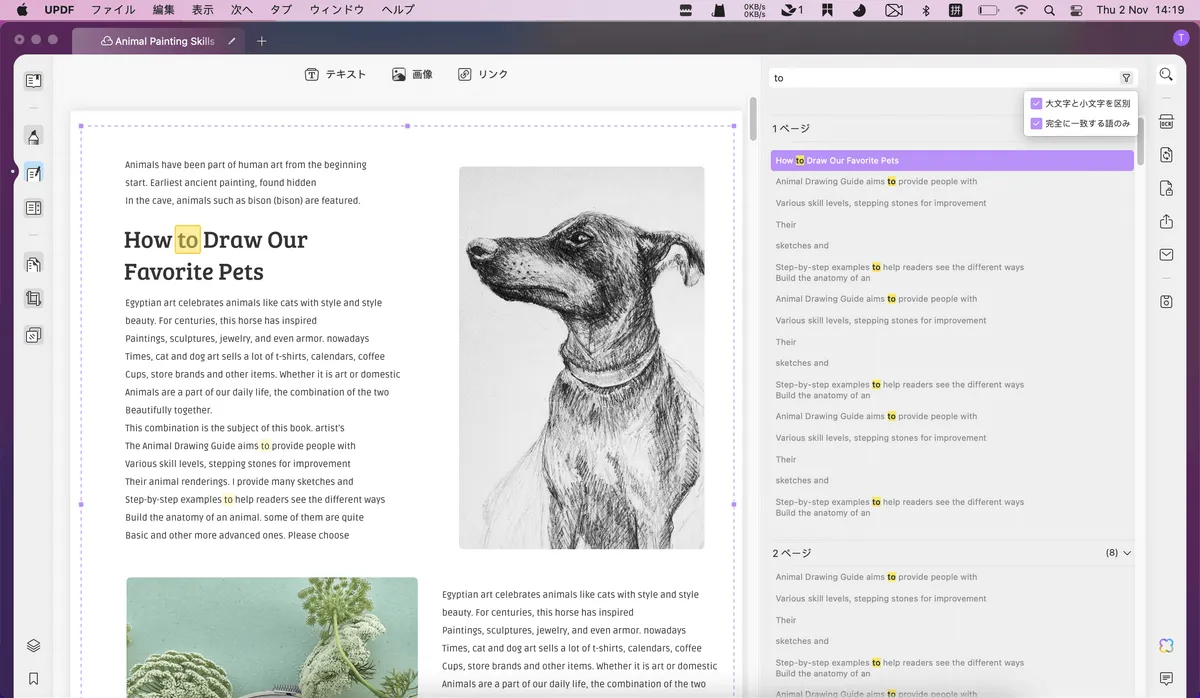Image resolution: width=1200 pixels, height=698 pixels.
Task: Open the layers icon at bottom left
Action: pyautogui.click(x=33, y=646)
